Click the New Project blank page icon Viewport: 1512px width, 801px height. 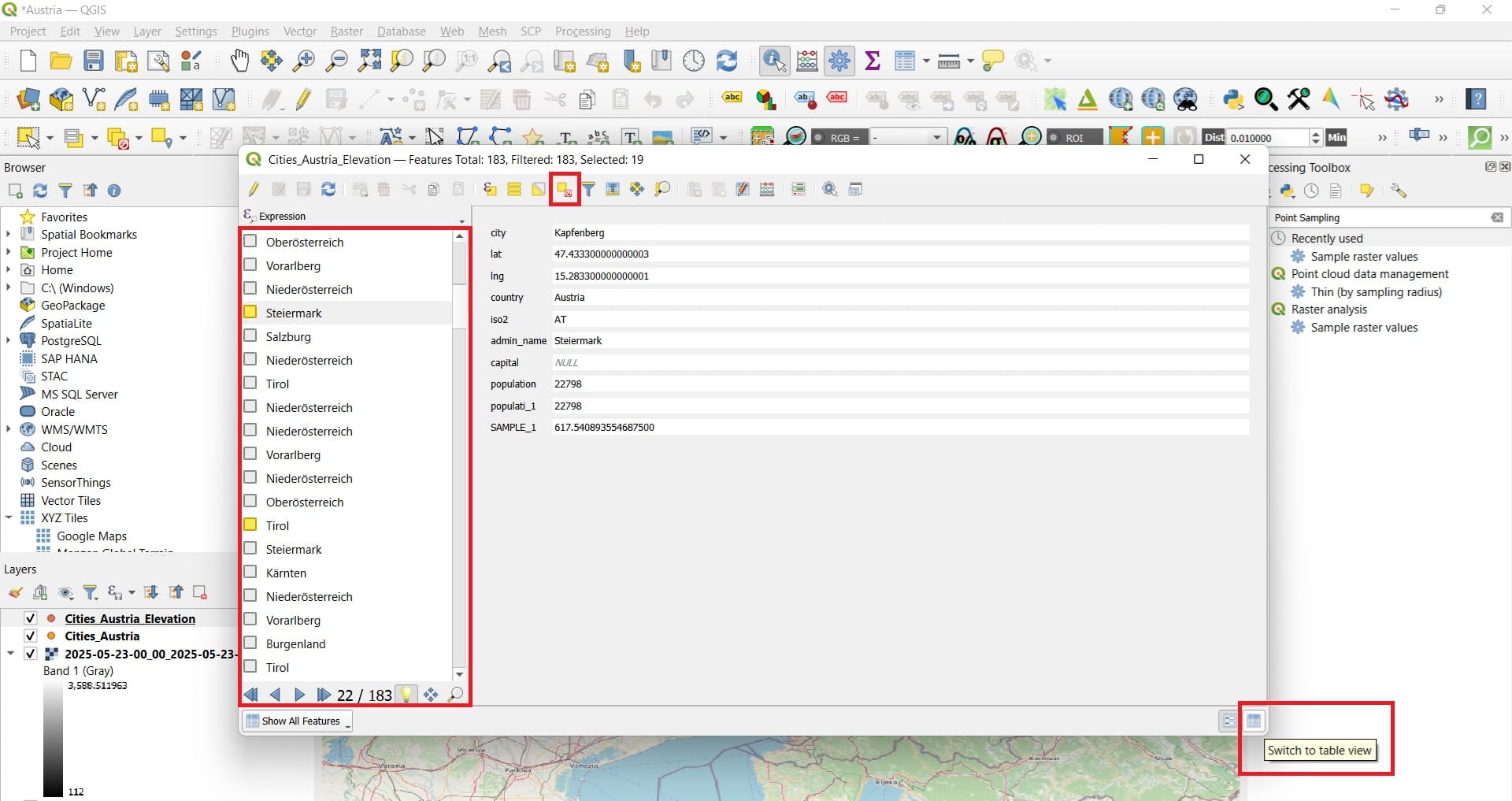coord(28,61)
